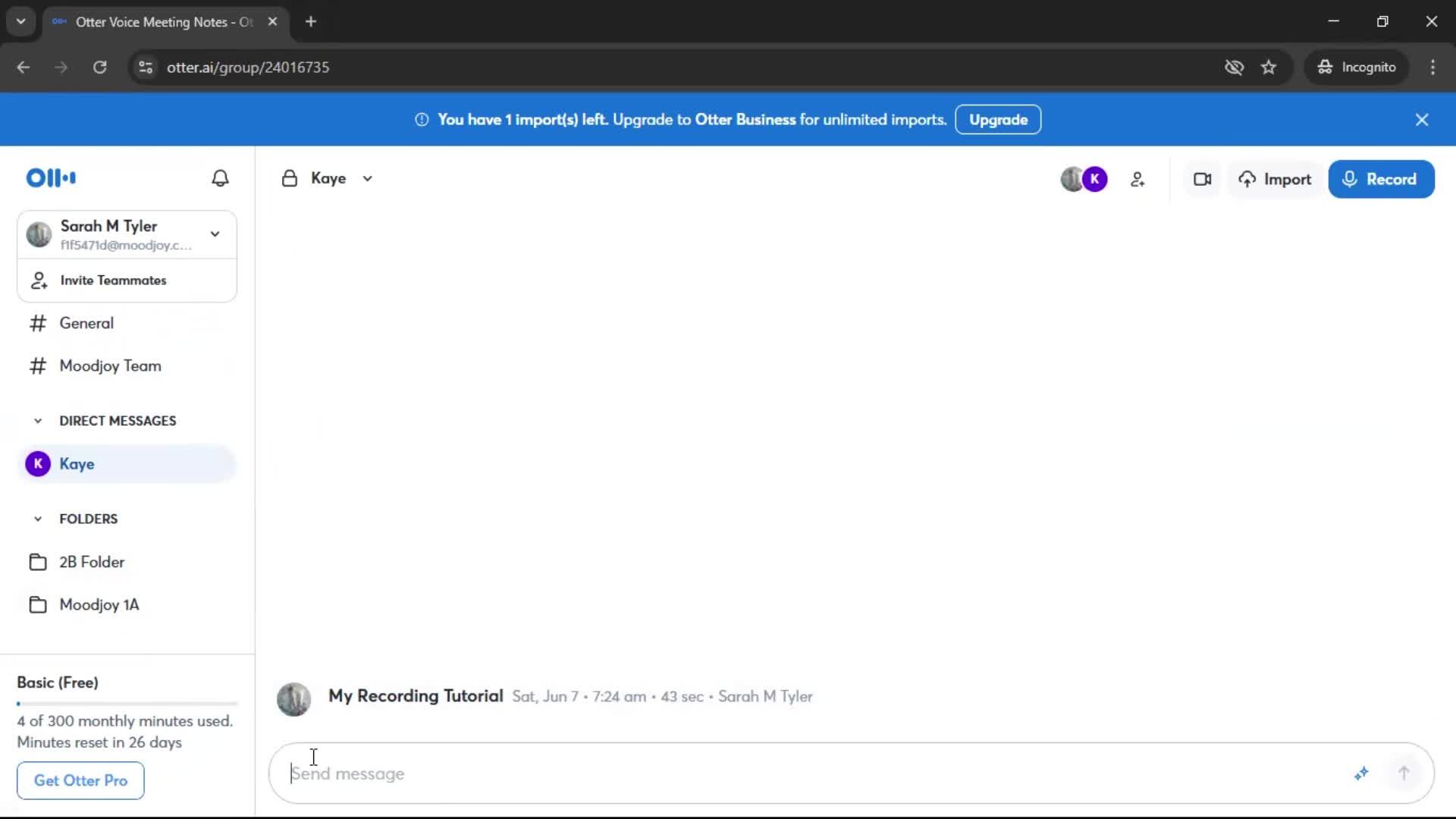Click Sarah's profile avatar in sidebar
The height and width of the screenshot is (819, 1456).
[39, 235]
